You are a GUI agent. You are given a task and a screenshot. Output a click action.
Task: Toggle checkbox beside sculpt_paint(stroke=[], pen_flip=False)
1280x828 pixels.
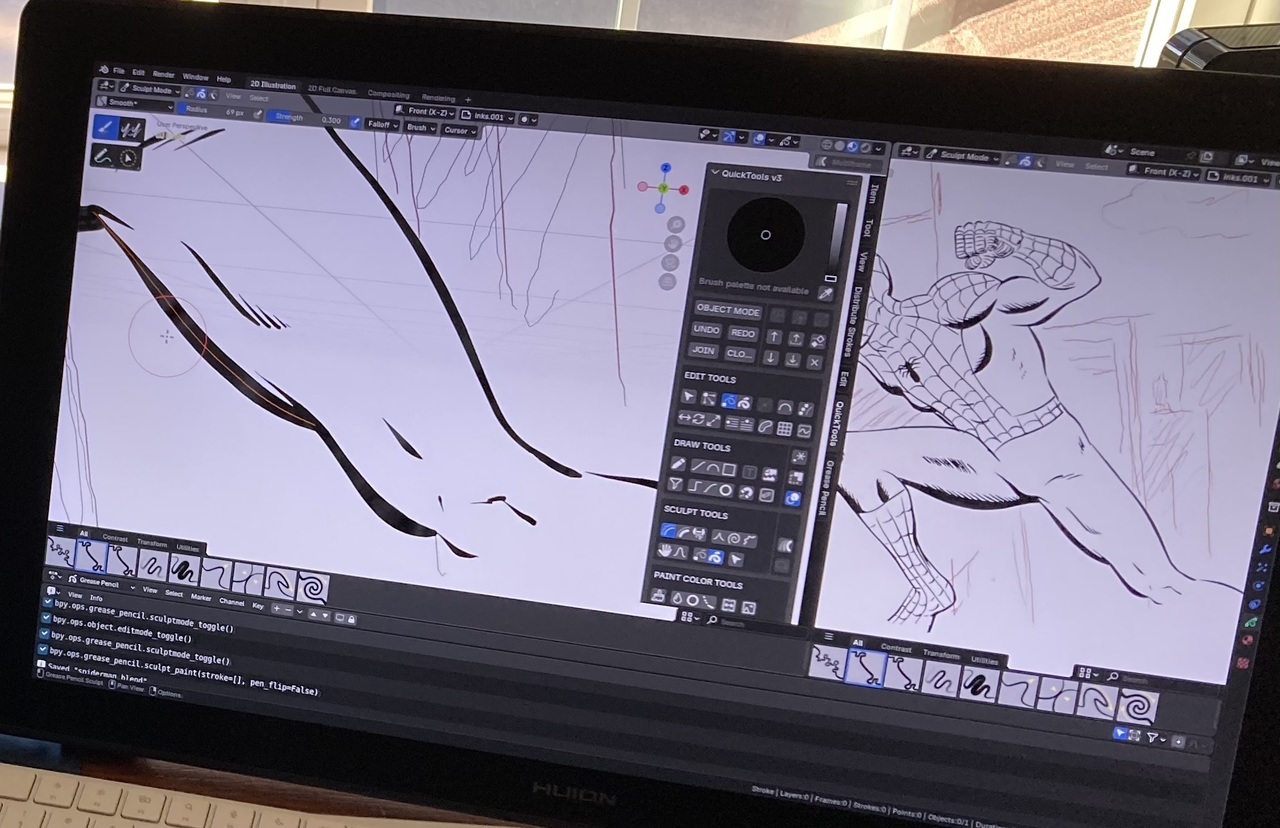click(x=43, y=649)
